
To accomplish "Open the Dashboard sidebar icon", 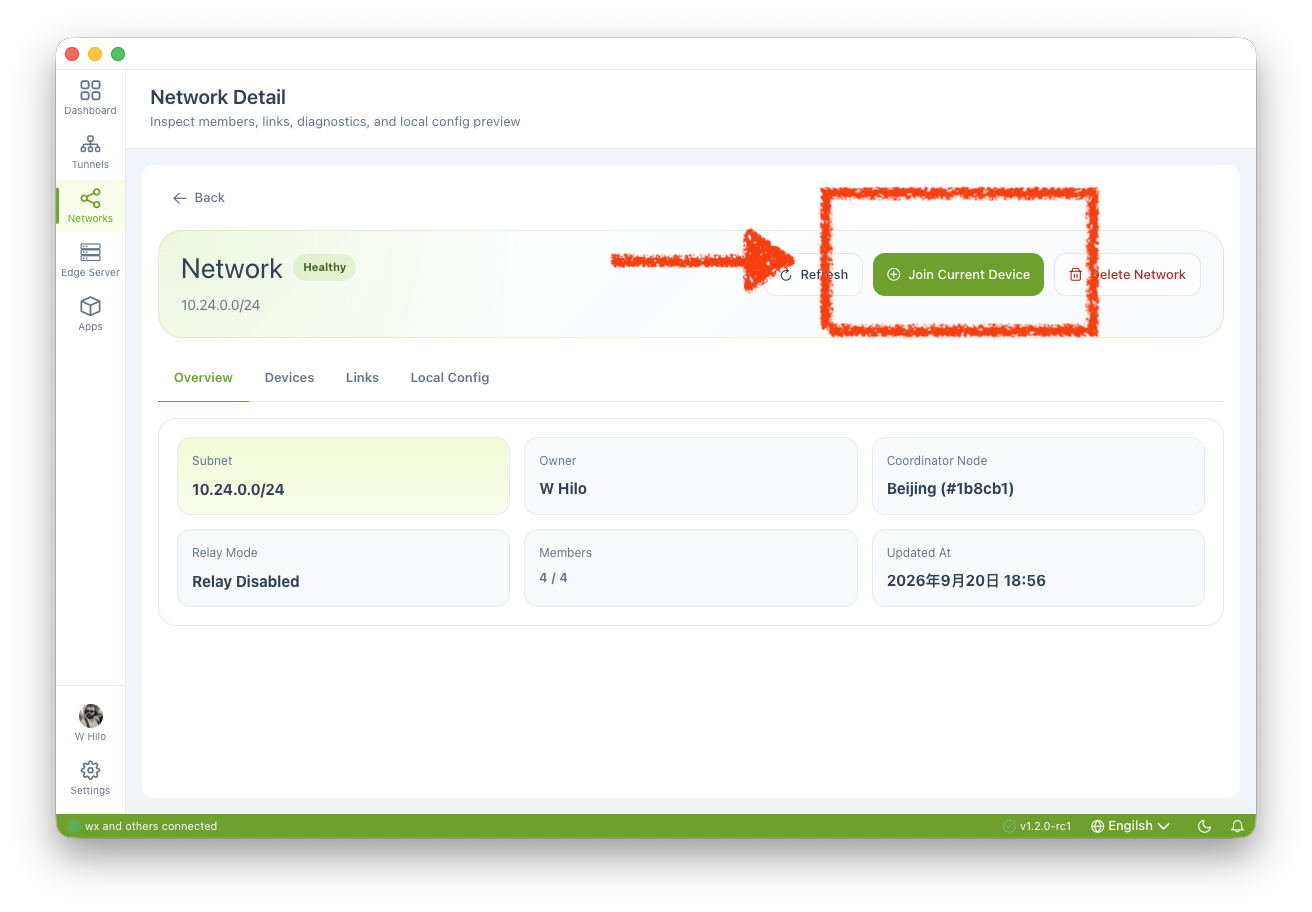I will (90, 98).
